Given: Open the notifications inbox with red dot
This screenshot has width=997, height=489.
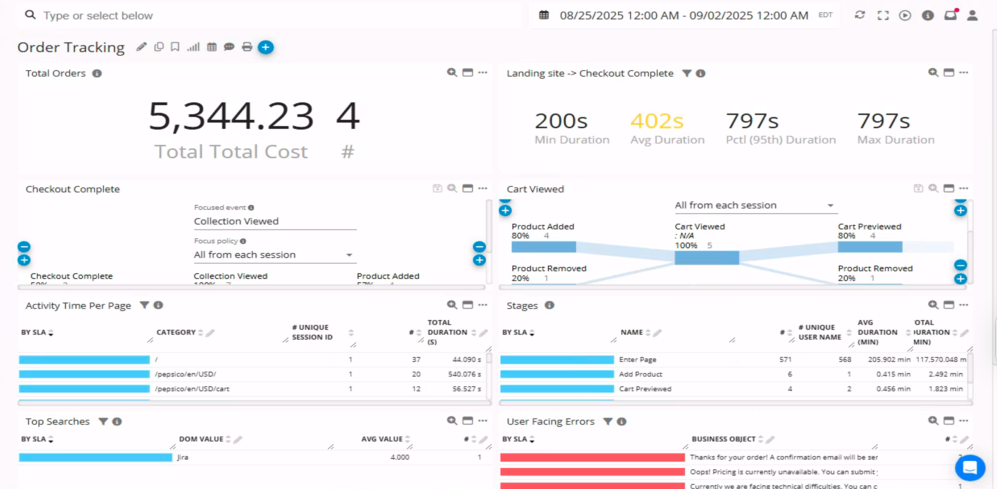Looking at the screenshot, I should click(951, 15).
